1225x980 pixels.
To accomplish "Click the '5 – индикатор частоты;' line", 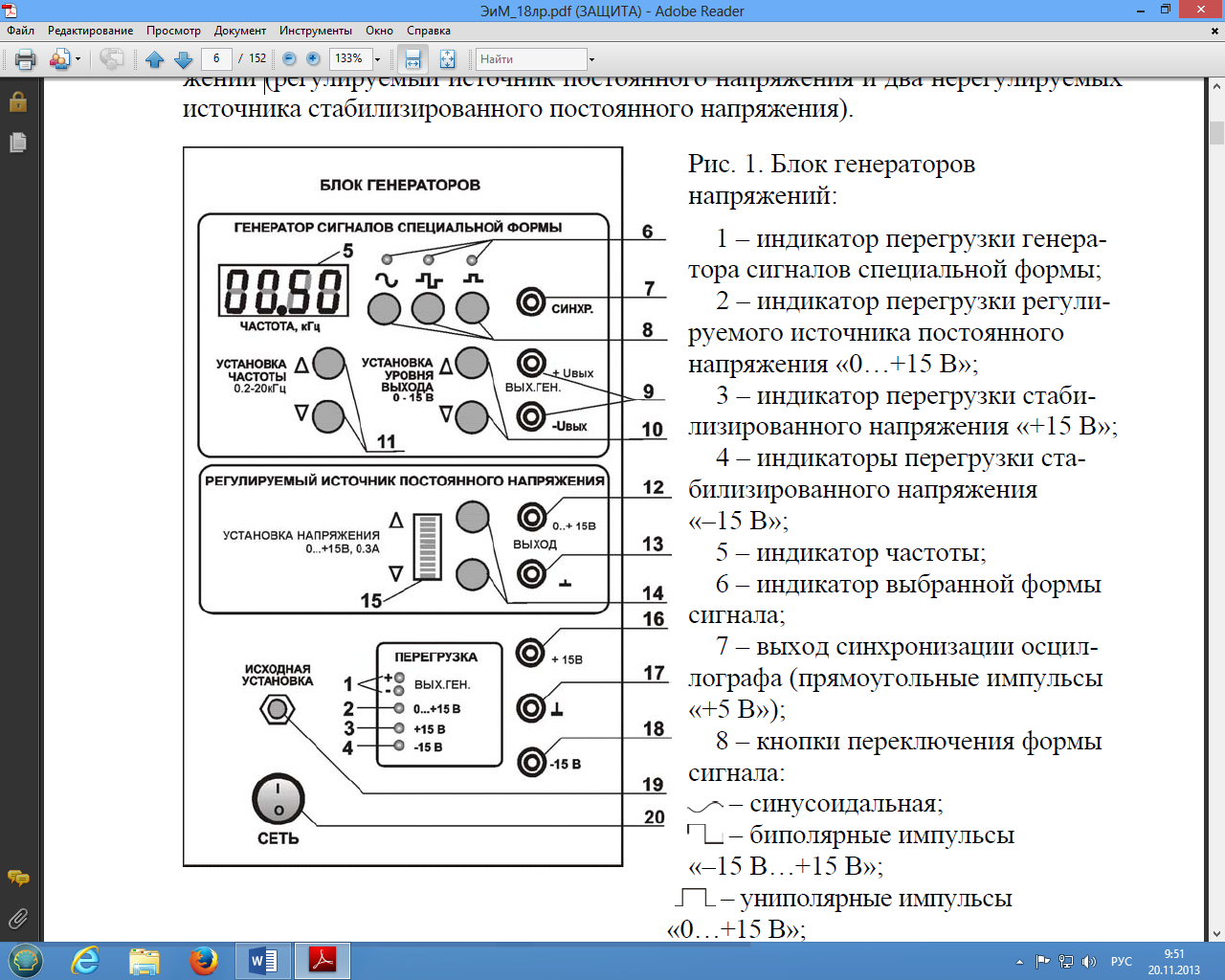I will click(851, 553).
